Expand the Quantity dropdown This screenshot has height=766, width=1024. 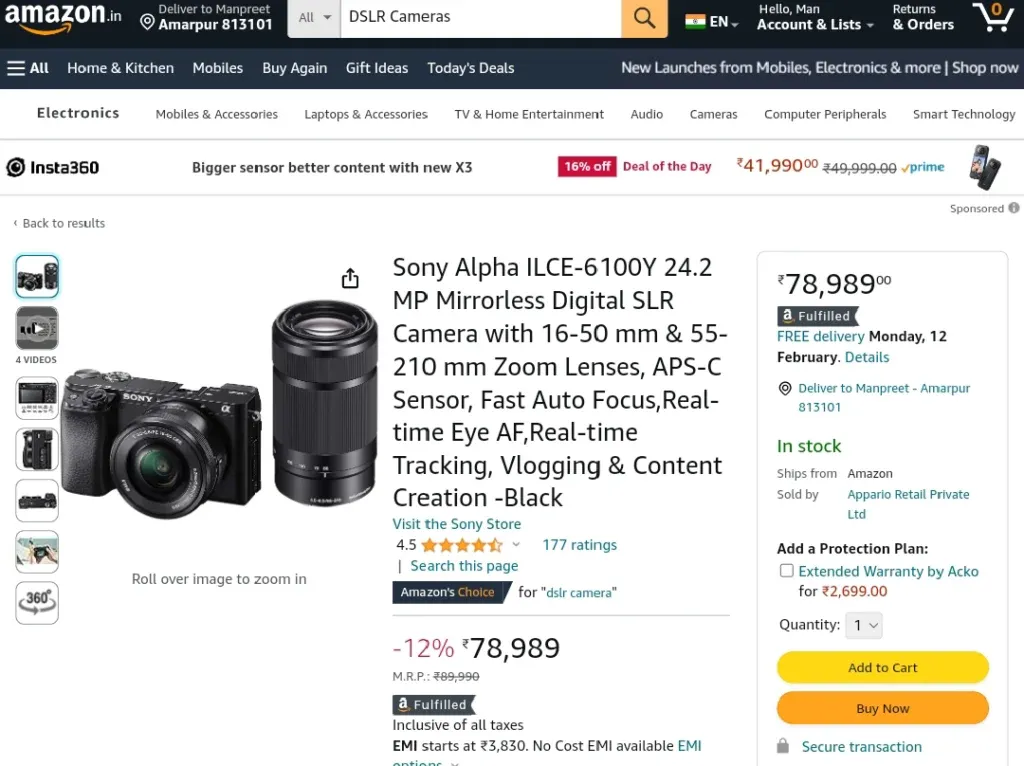pos(864,626)
